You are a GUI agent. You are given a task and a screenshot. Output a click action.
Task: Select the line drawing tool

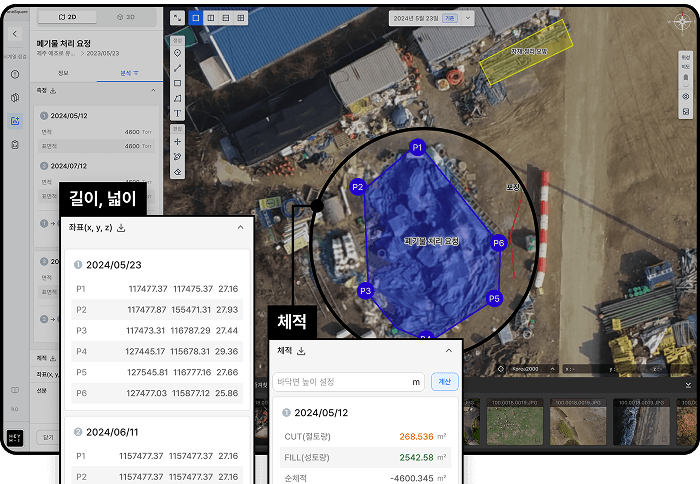[x=177, y=68]
